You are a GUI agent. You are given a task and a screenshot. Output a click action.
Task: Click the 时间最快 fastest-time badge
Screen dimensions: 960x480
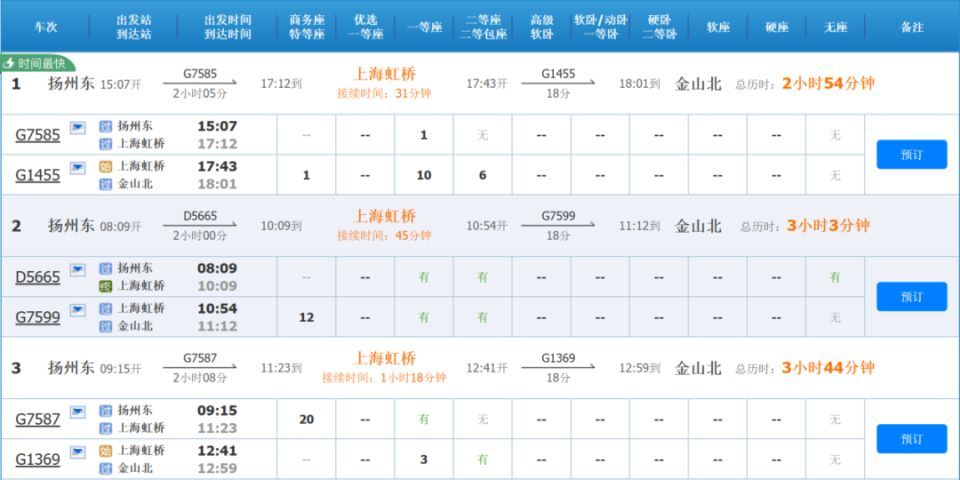click(x=37, y=64)
